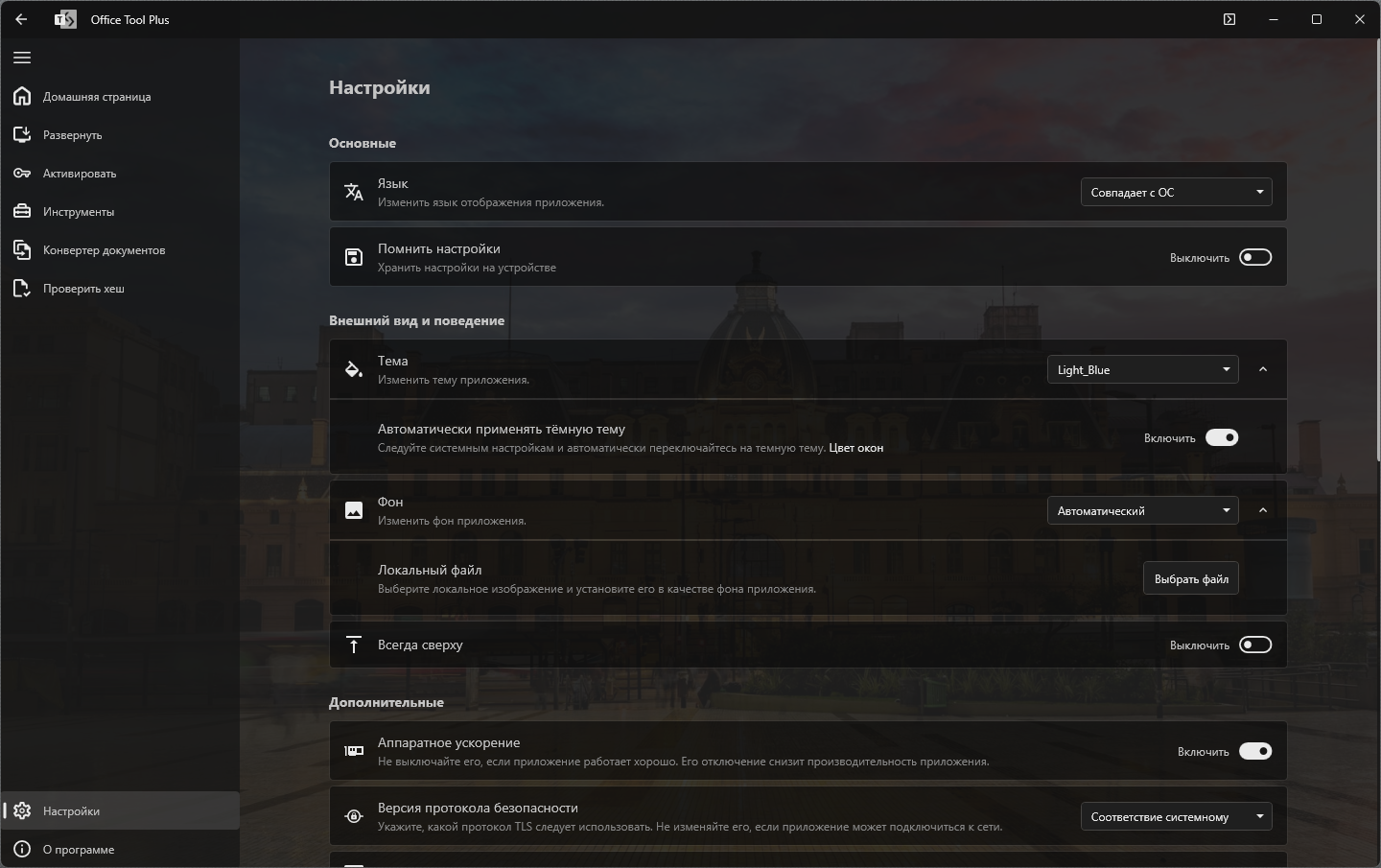Click the Внешний вид и поведение heading

[416, 320]
